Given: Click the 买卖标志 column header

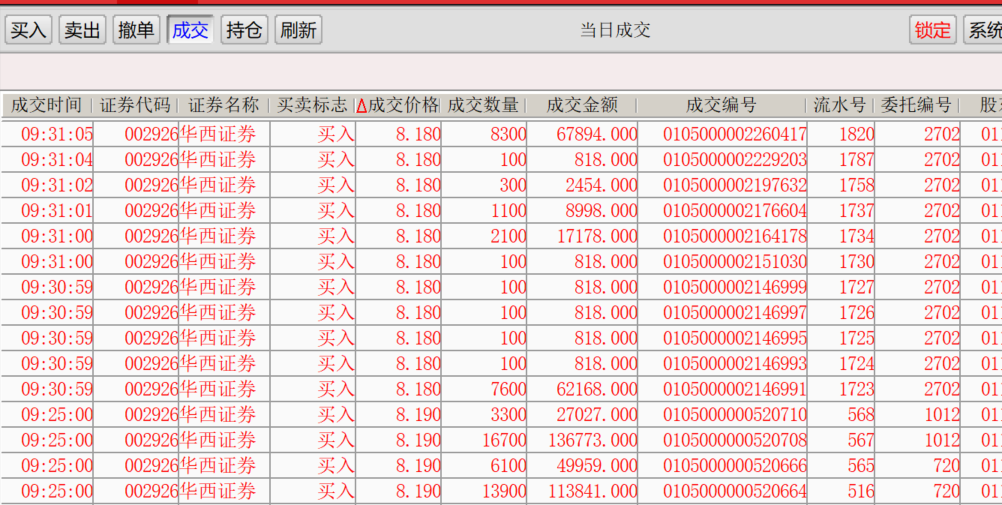Looking at the screenshot, I should tap(312, 105).
